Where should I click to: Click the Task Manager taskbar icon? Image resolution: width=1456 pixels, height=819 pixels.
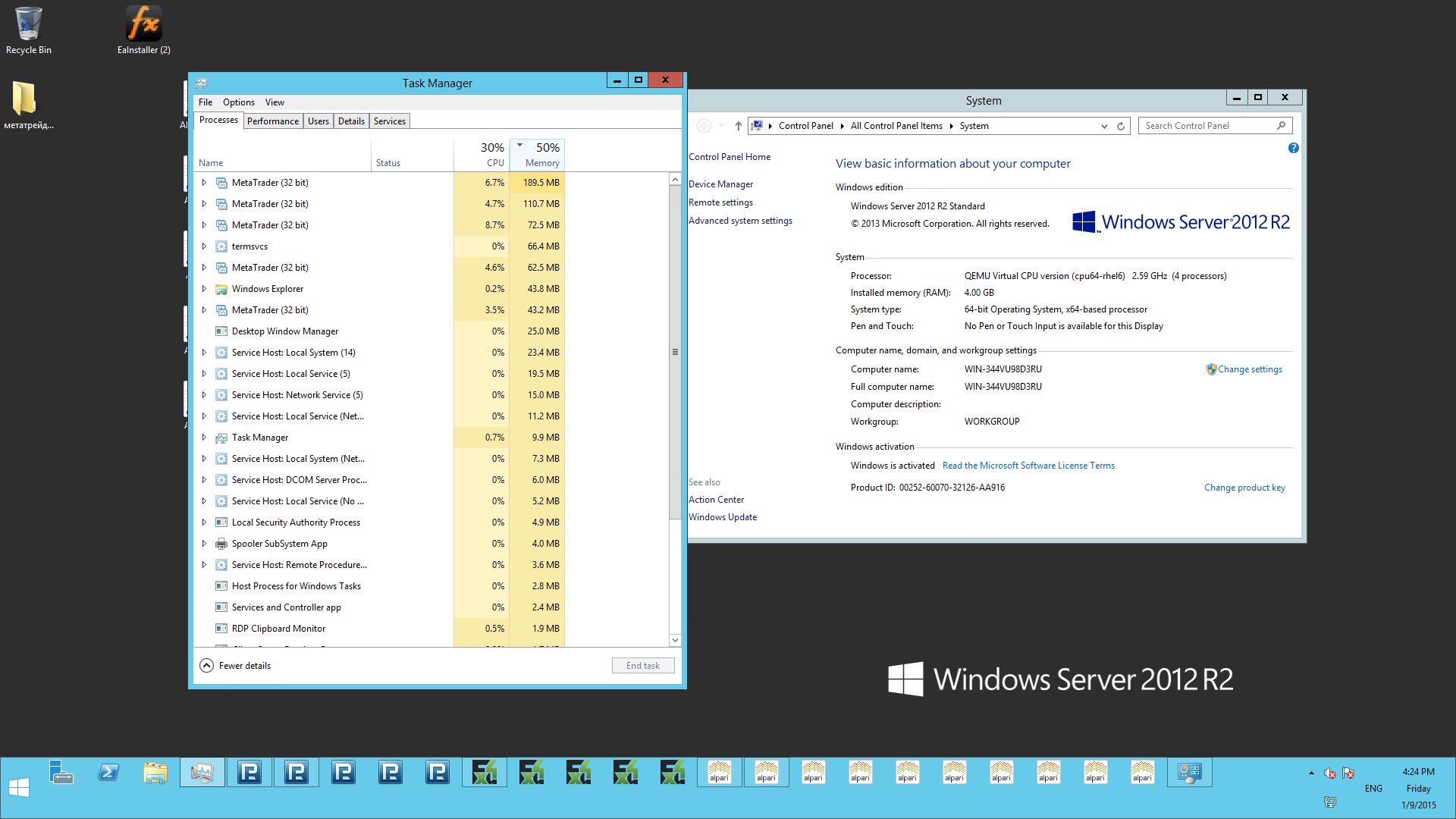coord(202,773)
